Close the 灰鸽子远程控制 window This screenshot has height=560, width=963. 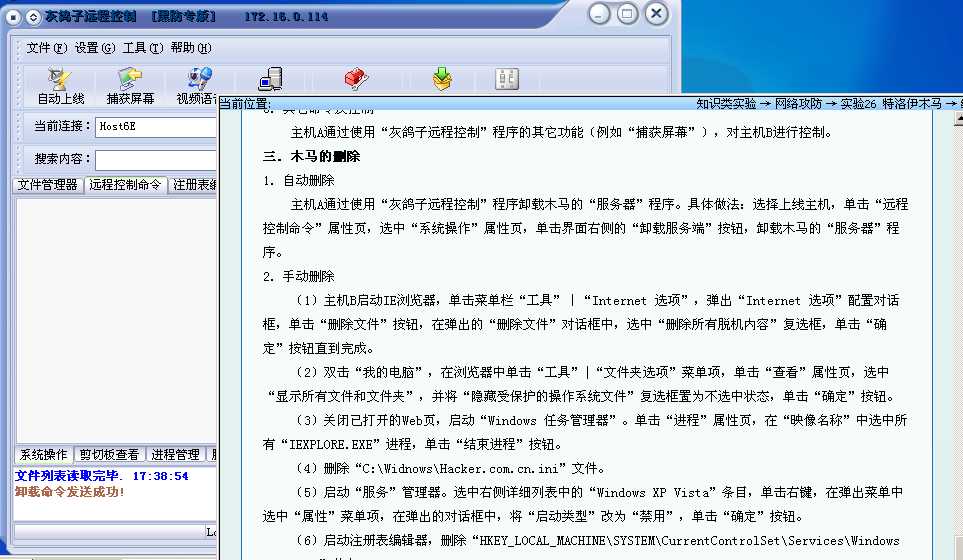click(656, 14)
